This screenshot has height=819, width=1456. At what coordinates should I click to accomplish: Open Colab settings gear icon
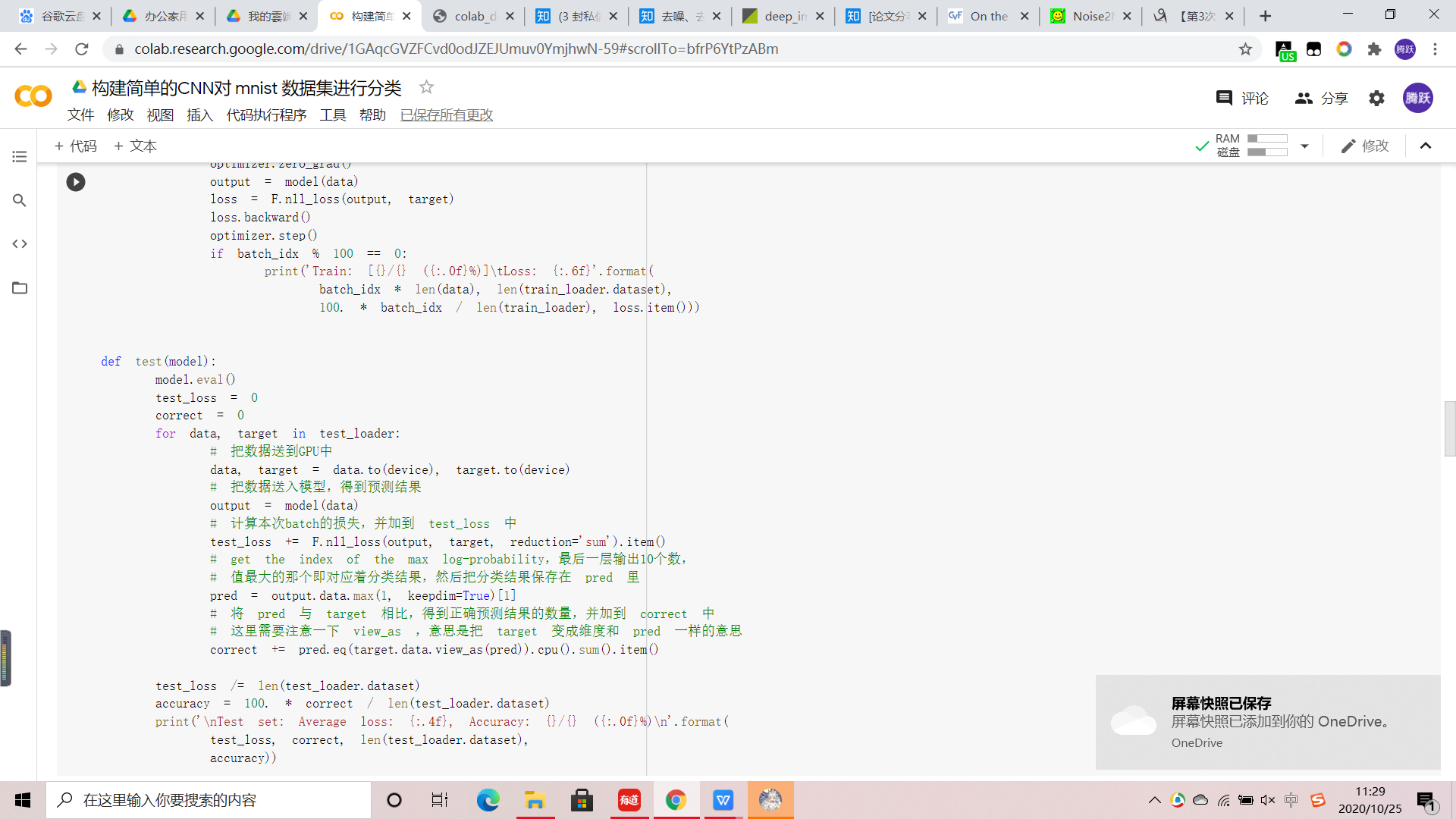1376,98
